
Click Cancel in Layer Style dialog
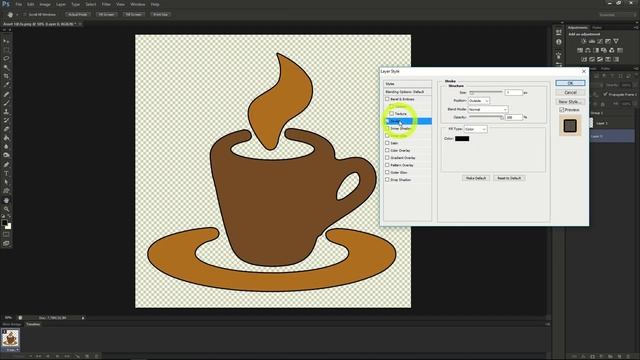[570, 92]
